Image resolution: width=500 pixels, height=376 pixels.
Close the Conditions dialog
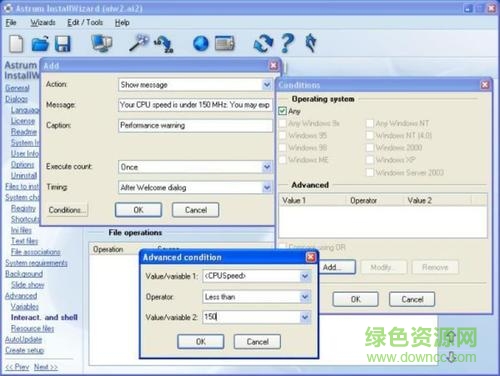click(485, 85)
